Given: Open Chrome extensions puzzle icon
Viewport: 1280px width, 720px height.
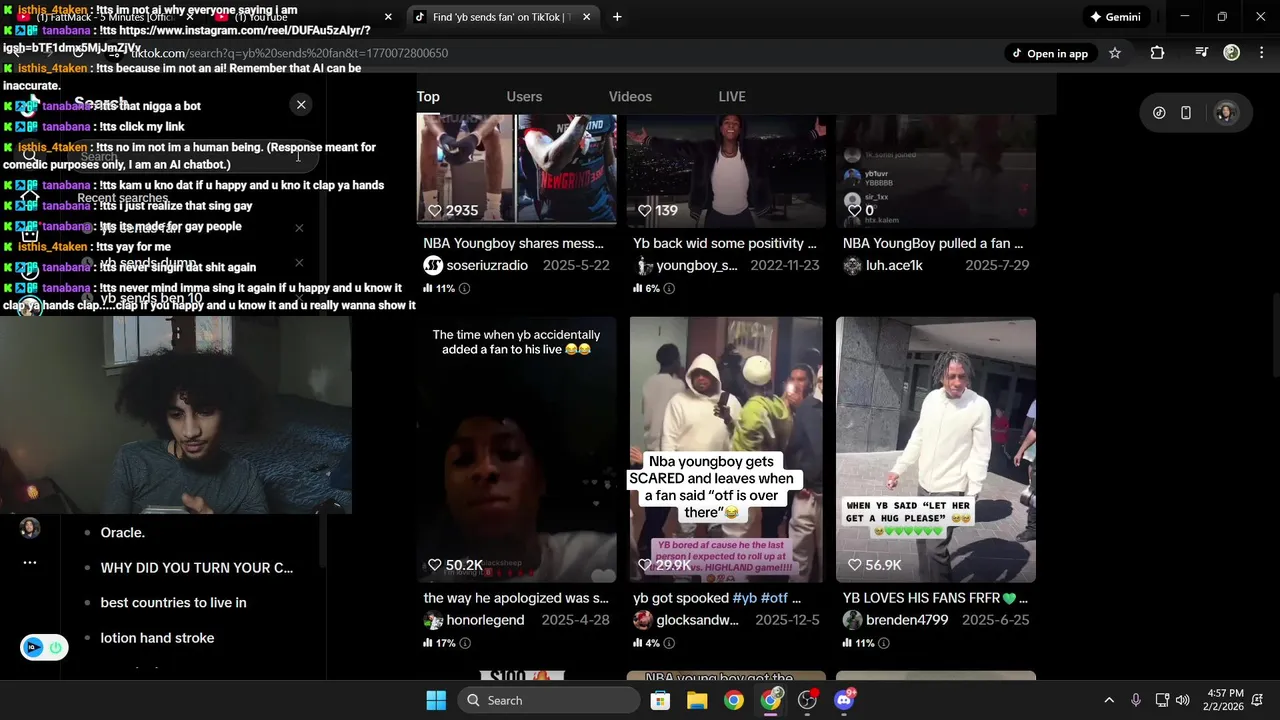Looking at the screenshot, I should point(1157,53).
